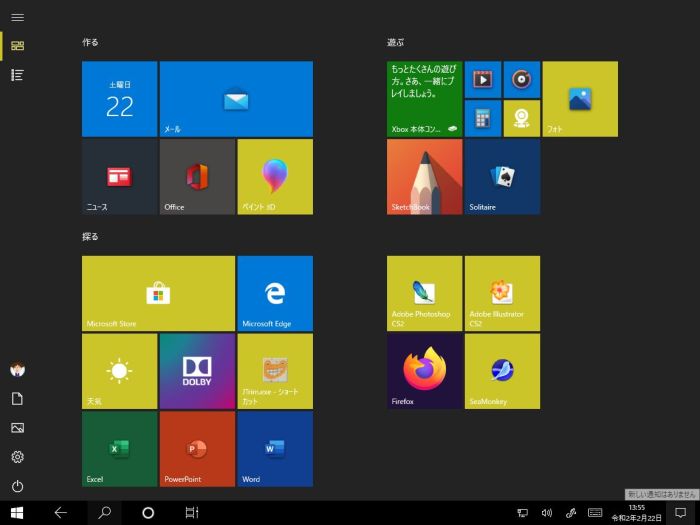Open the Adobe Illustrator CS2 tile
The width and height of the screenshot is (700, 525).
pyautogui.click(x=502, y=293)
